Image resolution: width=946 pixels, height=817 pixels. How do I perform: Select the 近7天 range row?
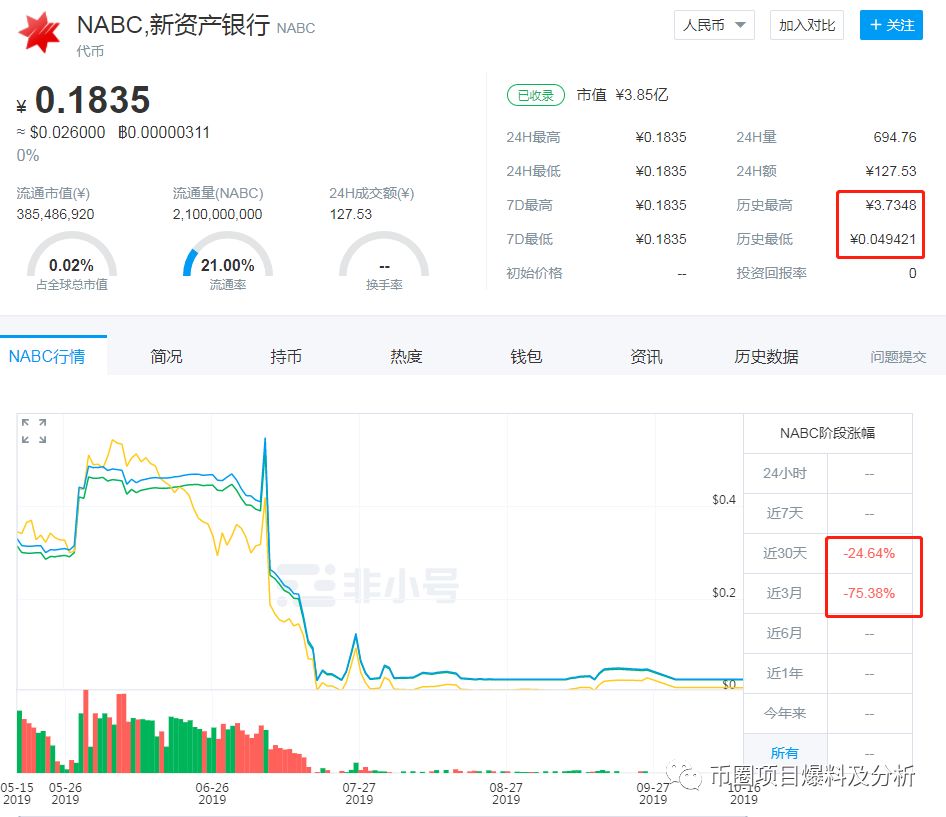(828, 513)
